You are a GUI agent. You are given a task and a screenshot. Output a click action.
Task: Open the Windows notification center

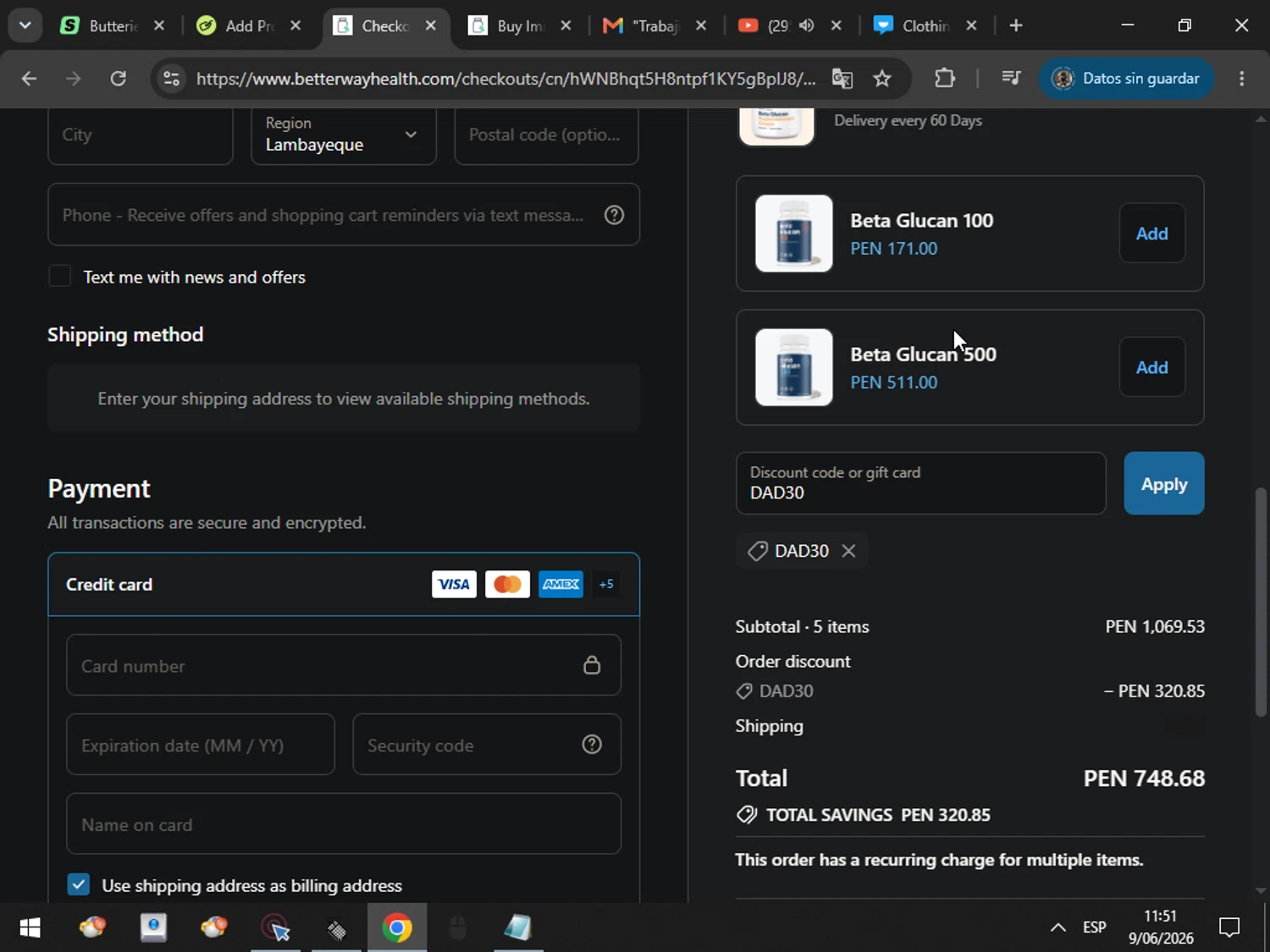point(1229,927)
